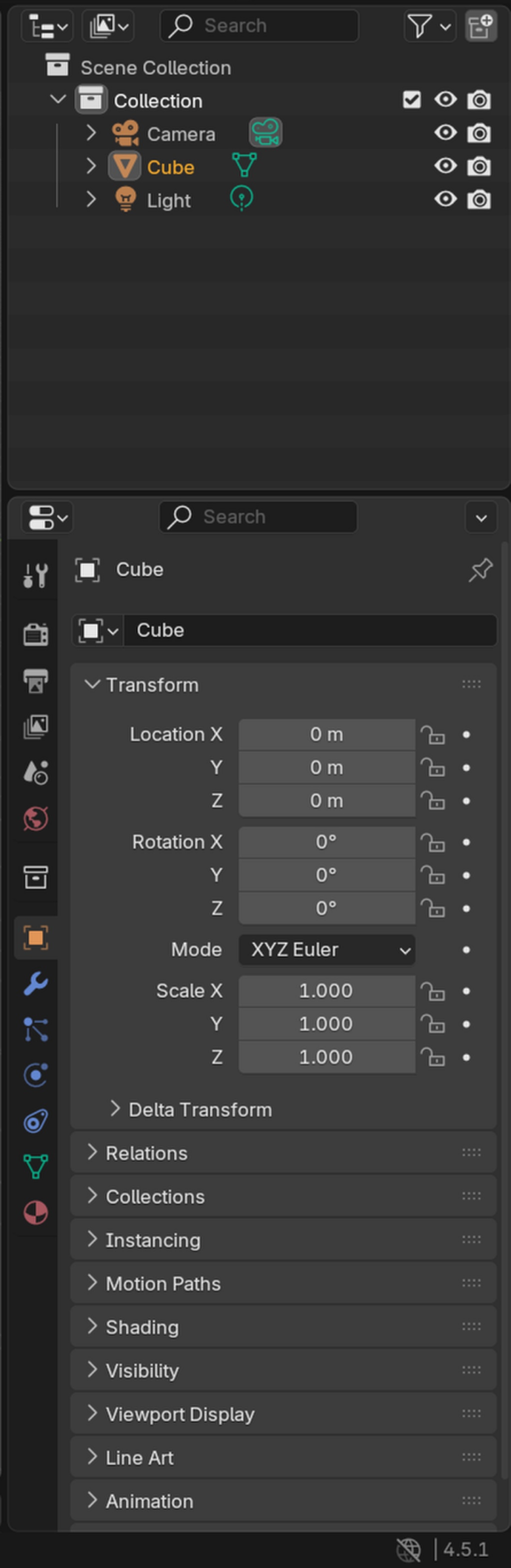Viewport: 511px width, 1568px height.
Task: Open the World properties tab
Action: pos(35,819)
